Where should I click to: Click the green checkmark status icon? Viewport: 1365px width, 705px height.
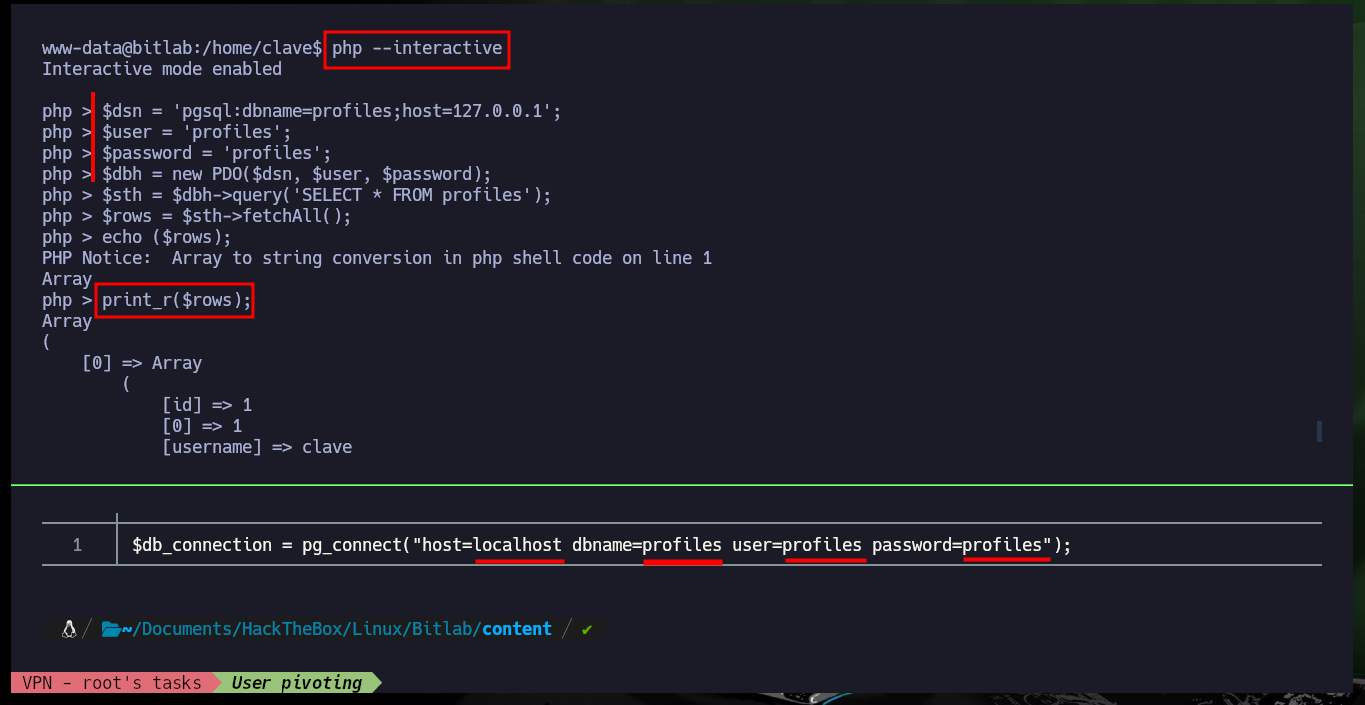point(587,629)
